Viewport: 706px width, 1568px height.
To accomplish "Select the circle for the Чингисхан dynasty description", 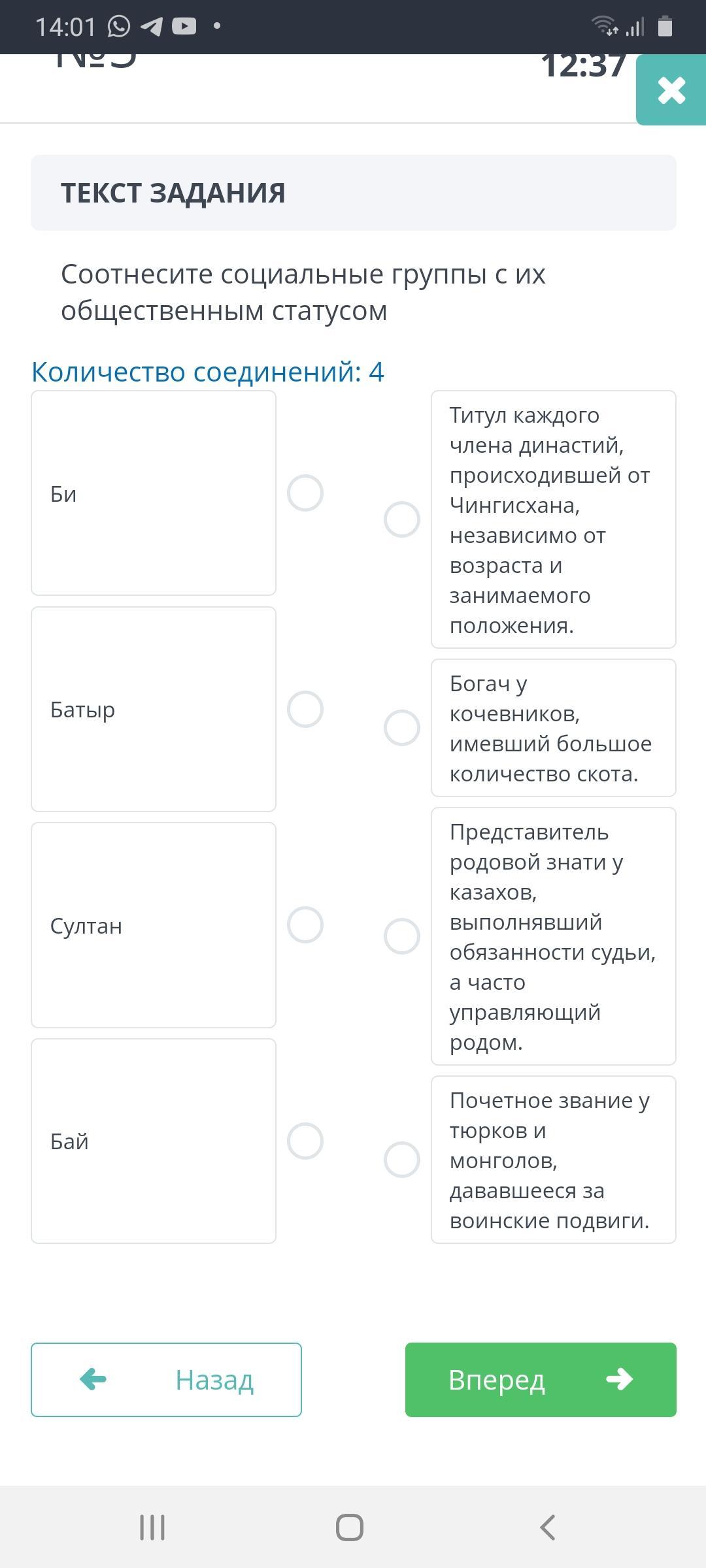I will pos(402,520).
